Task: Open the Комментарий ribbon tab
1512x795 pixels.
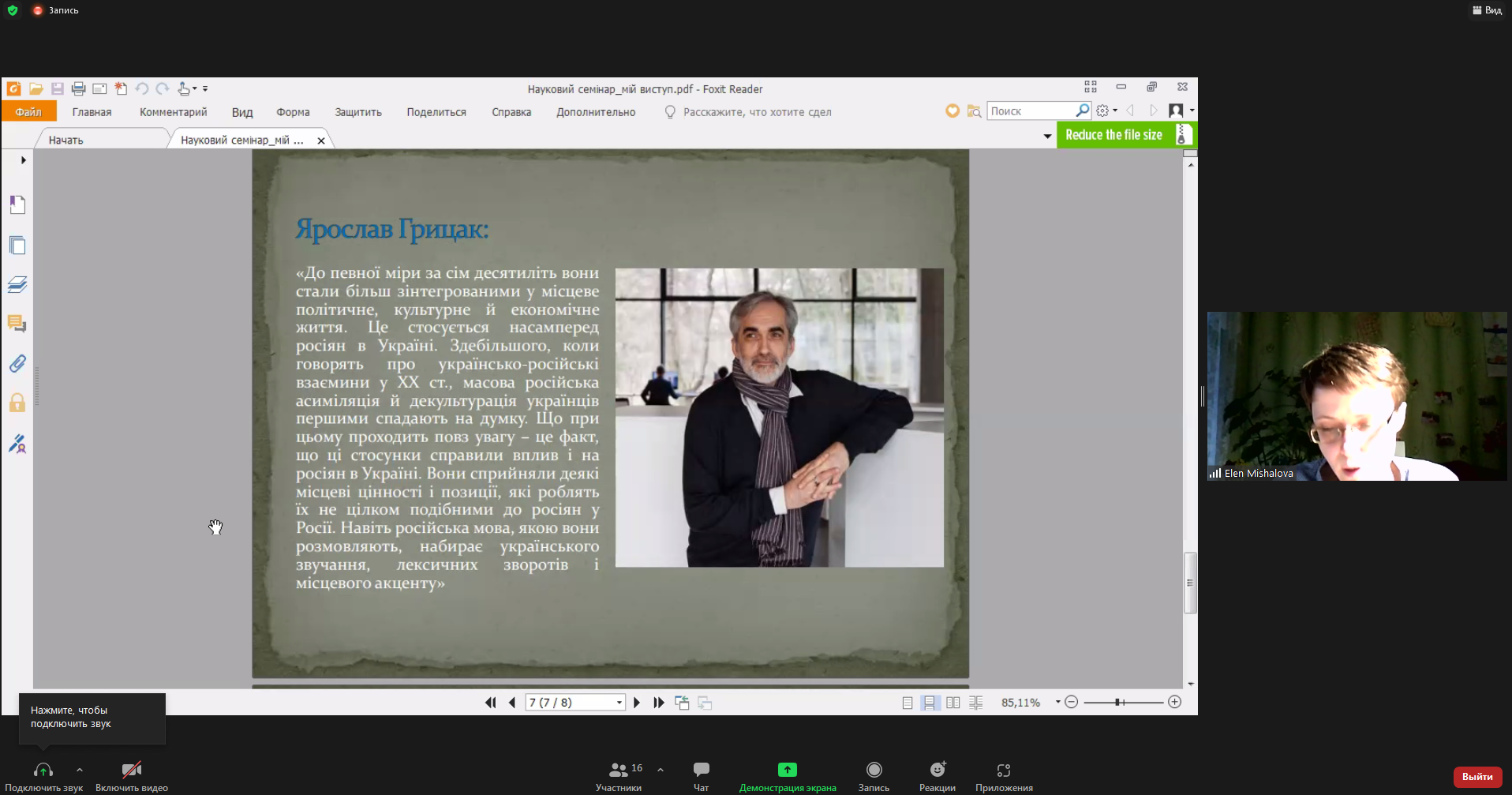Action: pyautogui.click(x=174, y=112)
